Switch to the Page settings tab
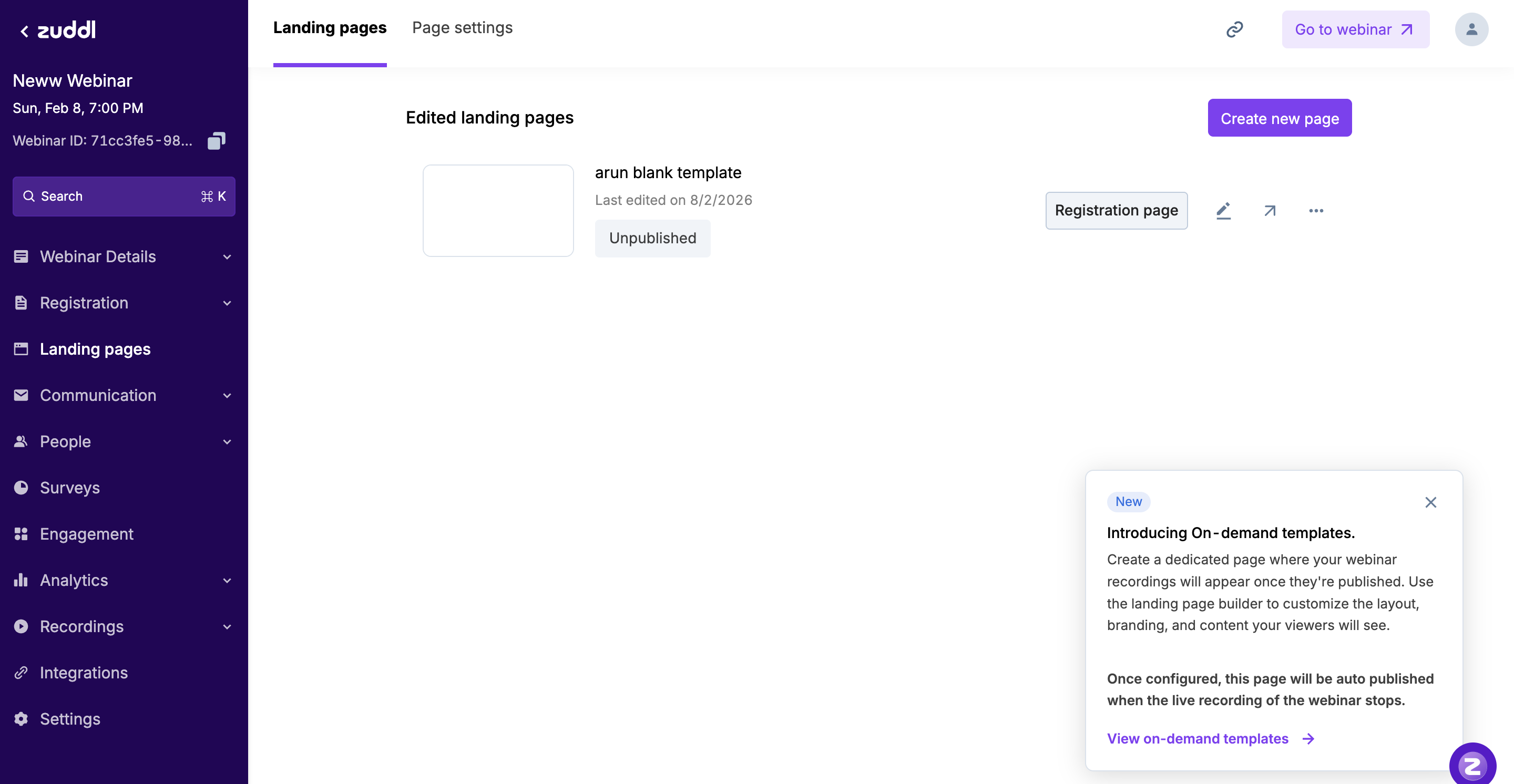1514x784 pixels. point(462,28)
